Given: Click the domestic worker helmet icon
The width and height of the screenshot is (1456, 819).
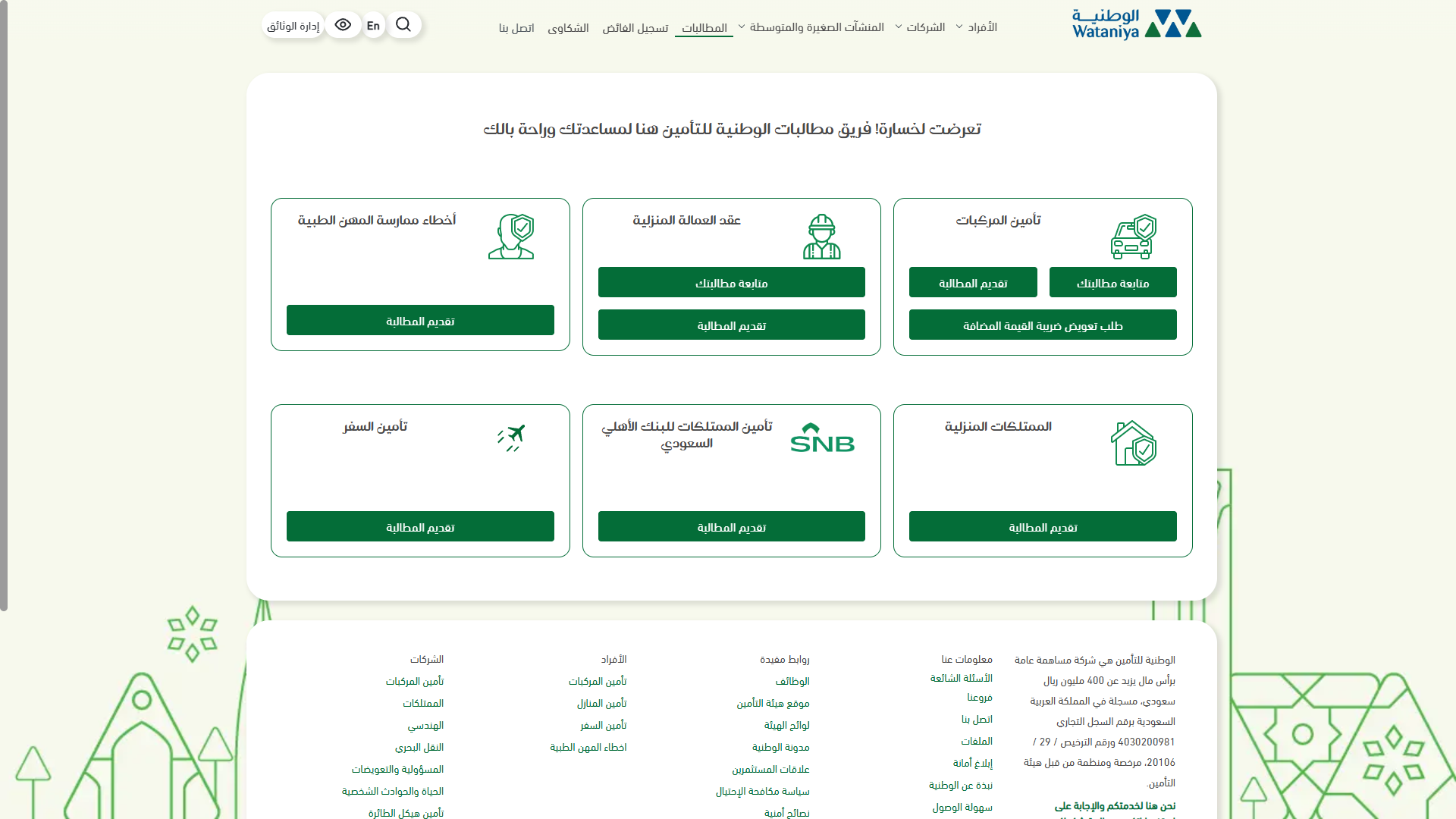Looking at the screenshot, I should pos(822,237).
